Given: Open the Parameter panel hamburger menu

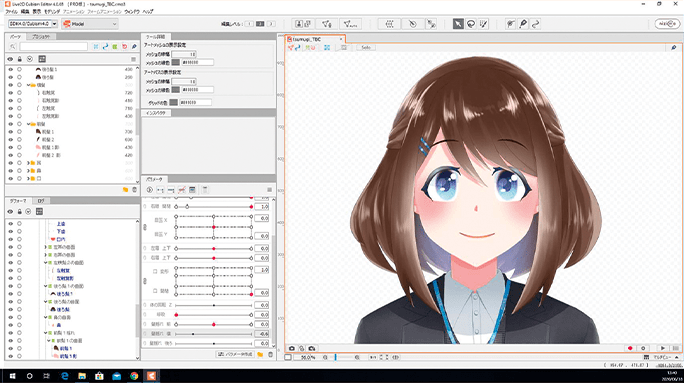Looking at the screenshot, I should click(x=269, y=190).
